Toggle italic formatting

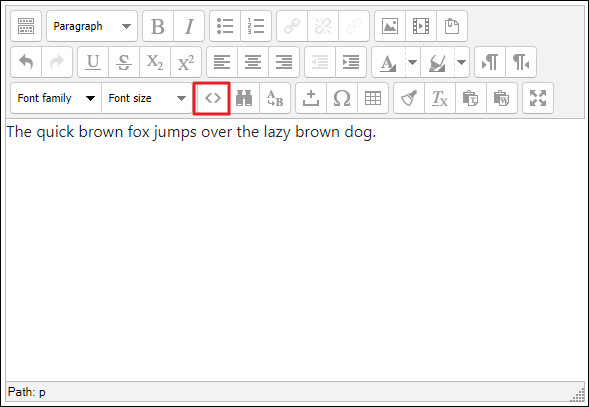pos(189,26)
